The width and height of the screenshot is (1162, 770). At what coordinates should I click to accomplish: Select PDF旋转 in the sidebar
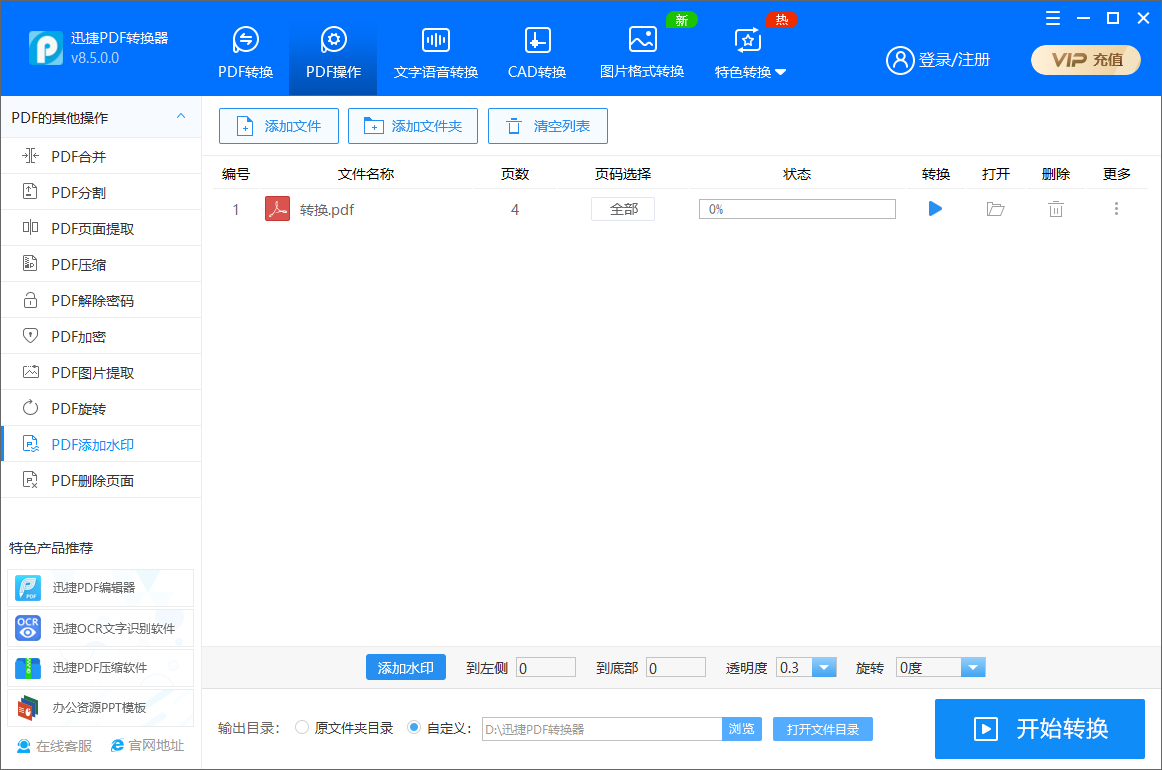tap(102, 408)
